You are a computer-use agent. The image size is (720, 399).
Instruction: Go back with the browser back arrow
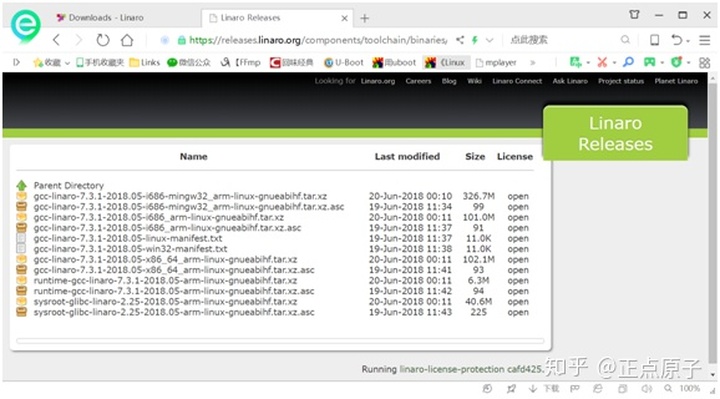point(56,40)
